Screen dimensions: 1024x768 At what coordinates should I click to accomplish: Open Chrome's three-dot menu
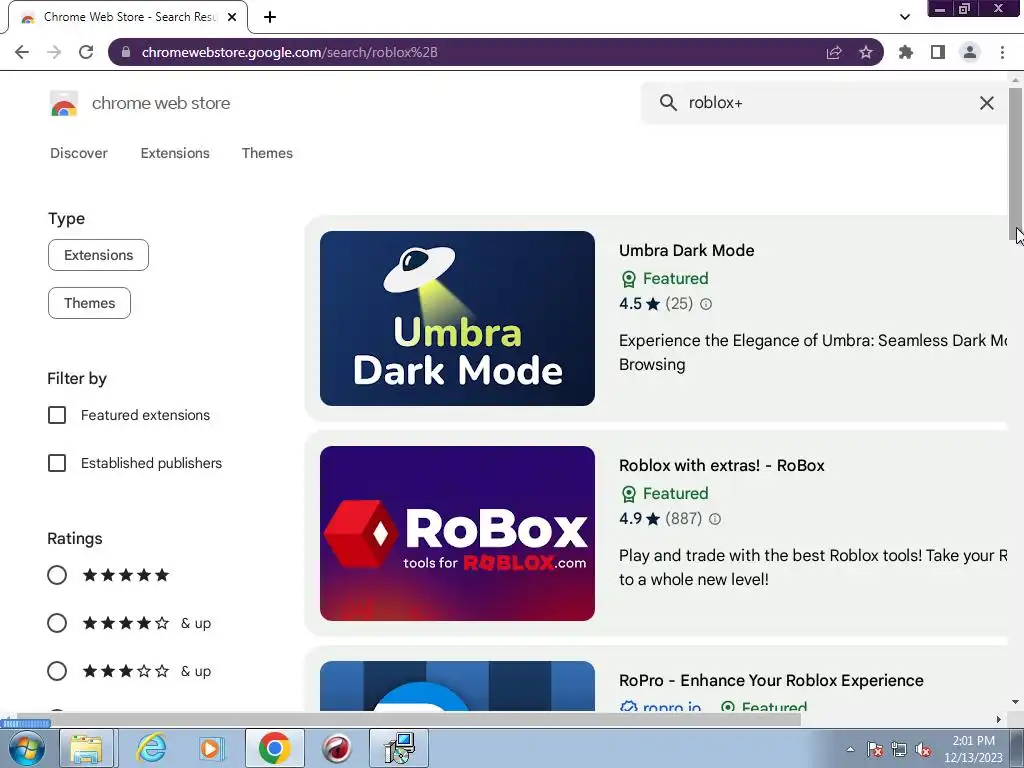point(1002,52)
